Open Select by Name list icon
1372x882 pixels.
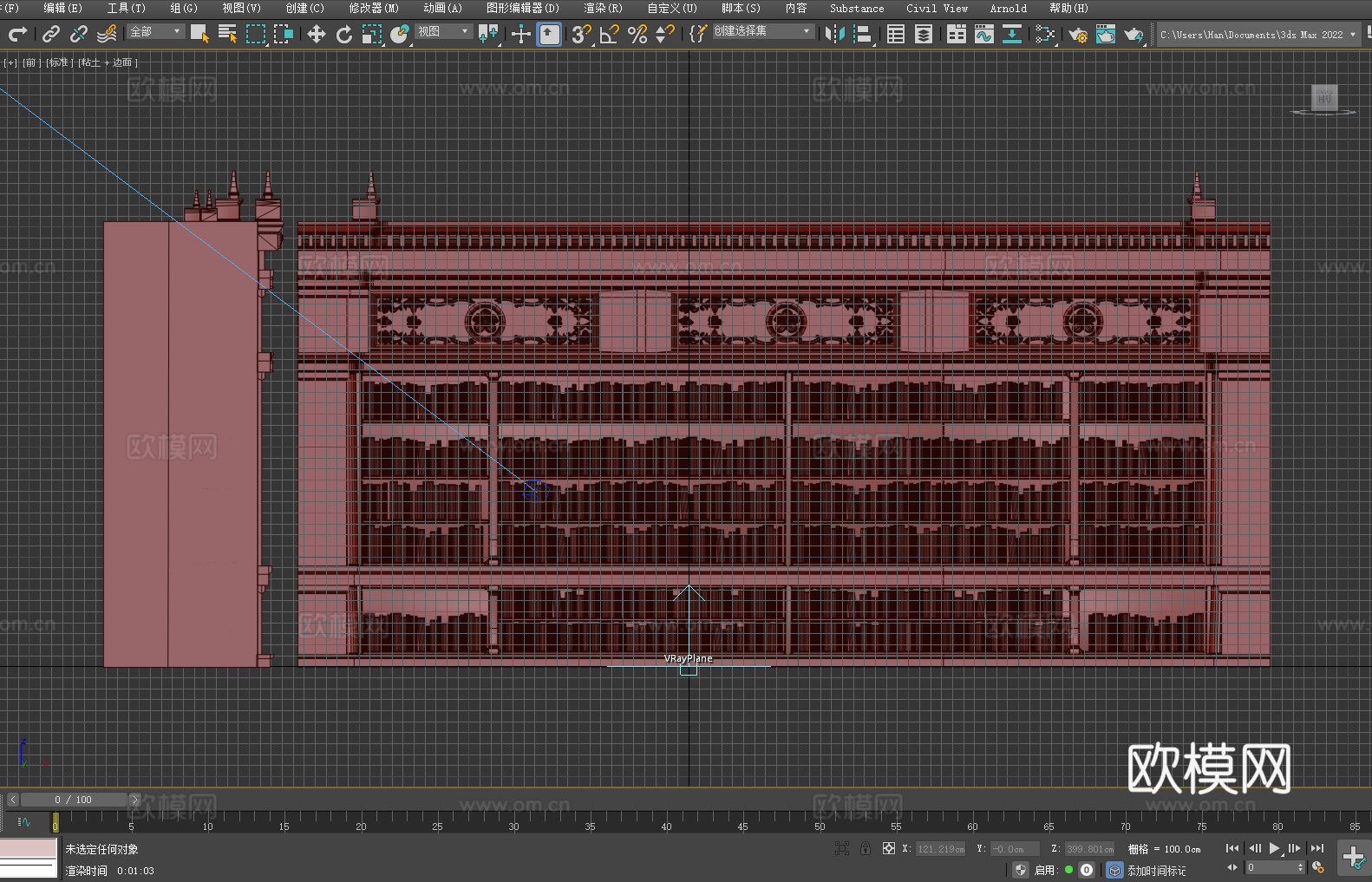pyautogui.click(x=227, y=34)
